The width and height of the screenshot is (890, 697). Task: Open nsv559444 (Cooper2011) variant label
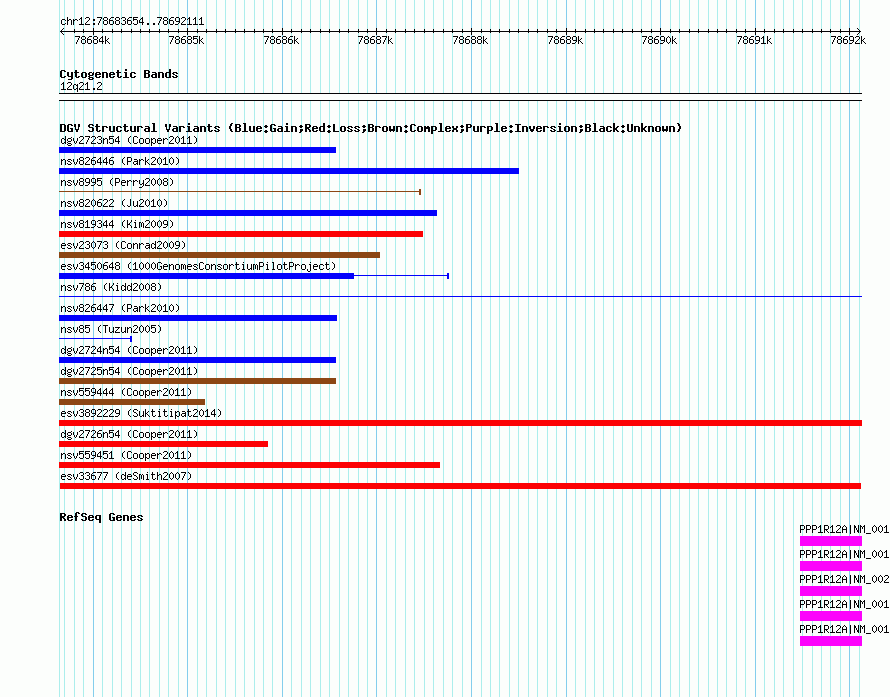(x=126, y=392)
